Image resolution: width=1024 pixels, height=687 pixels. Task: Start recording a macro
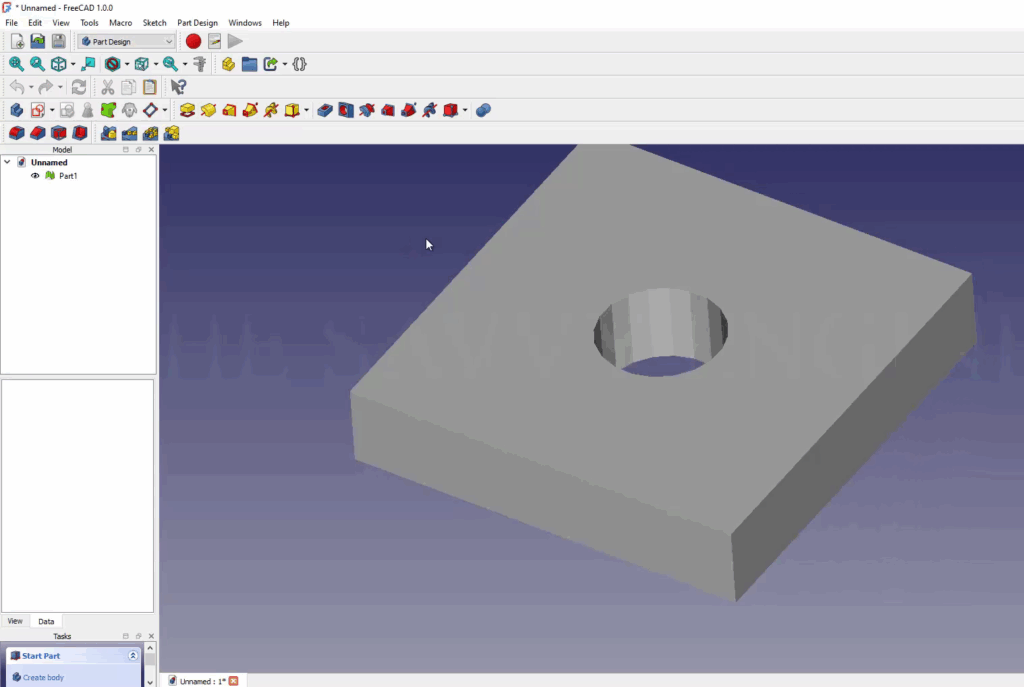[x=193, y=41]
